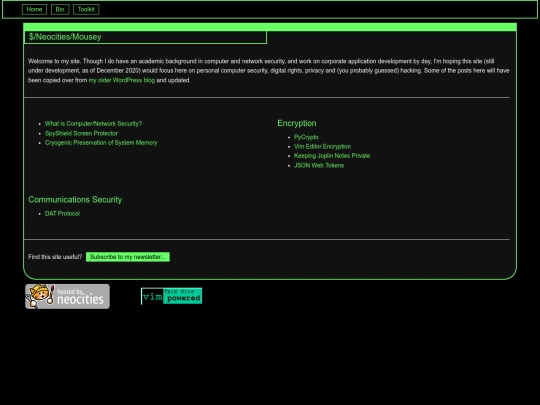Read Cryogenic Preservation of System Memory
The height and width of the screenshot is (405, 540).
101,143
